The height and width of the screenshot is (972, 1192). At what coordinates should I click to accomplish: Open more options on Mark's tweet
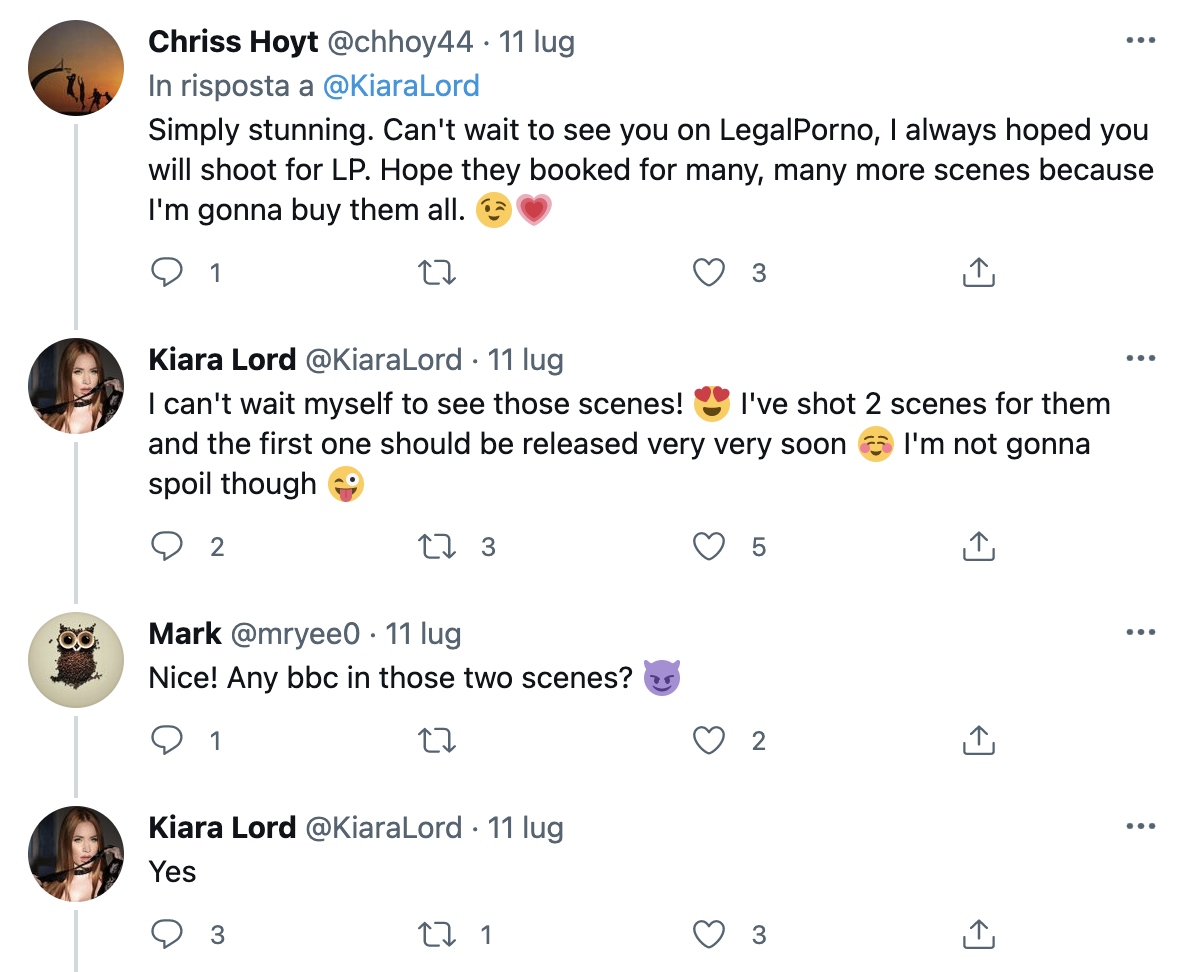point(1141,633)
